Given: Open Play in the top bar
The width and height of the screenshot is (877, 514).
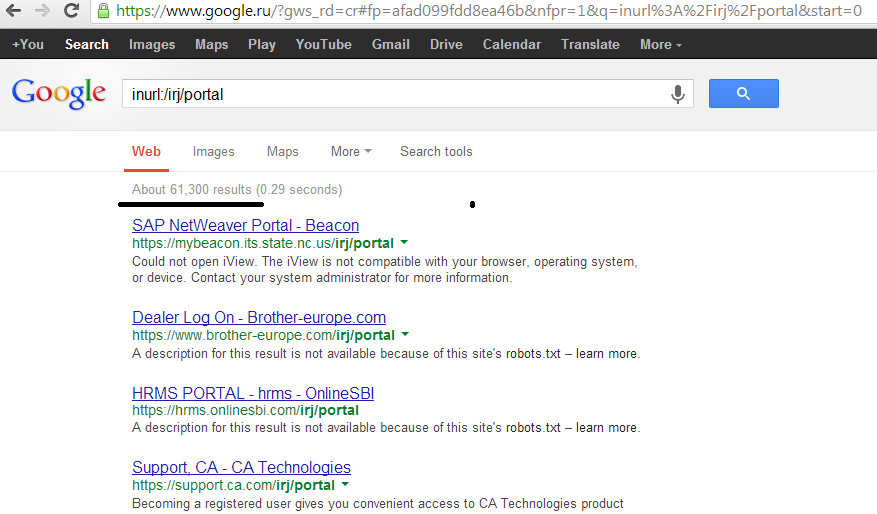Looking at the screenshot, I should [262, 45].
